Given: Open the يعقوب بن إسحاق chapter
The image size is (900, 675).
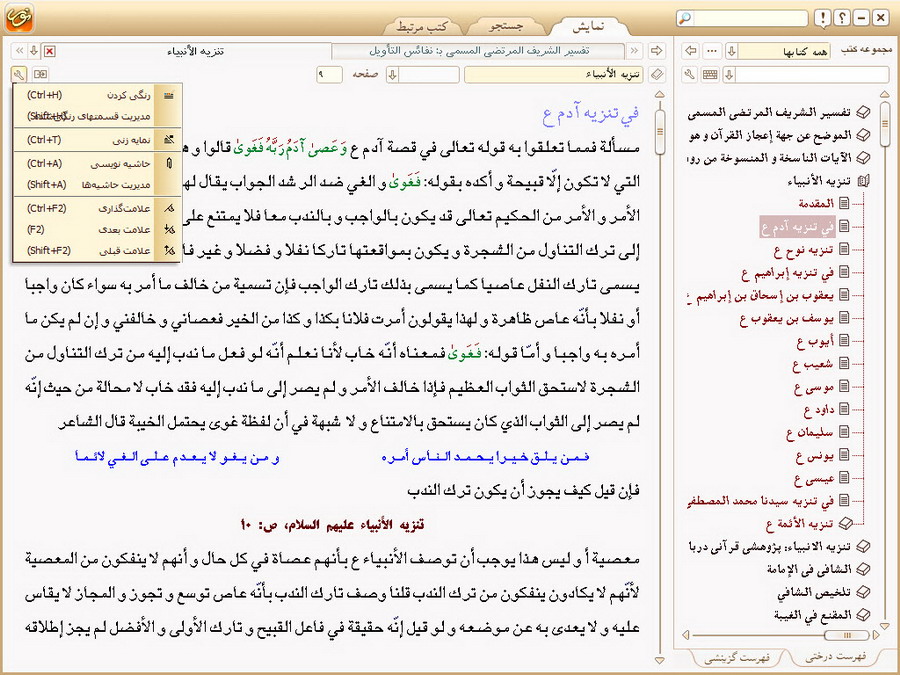Looking at the screenshot, I should click(x=769, y=296).
